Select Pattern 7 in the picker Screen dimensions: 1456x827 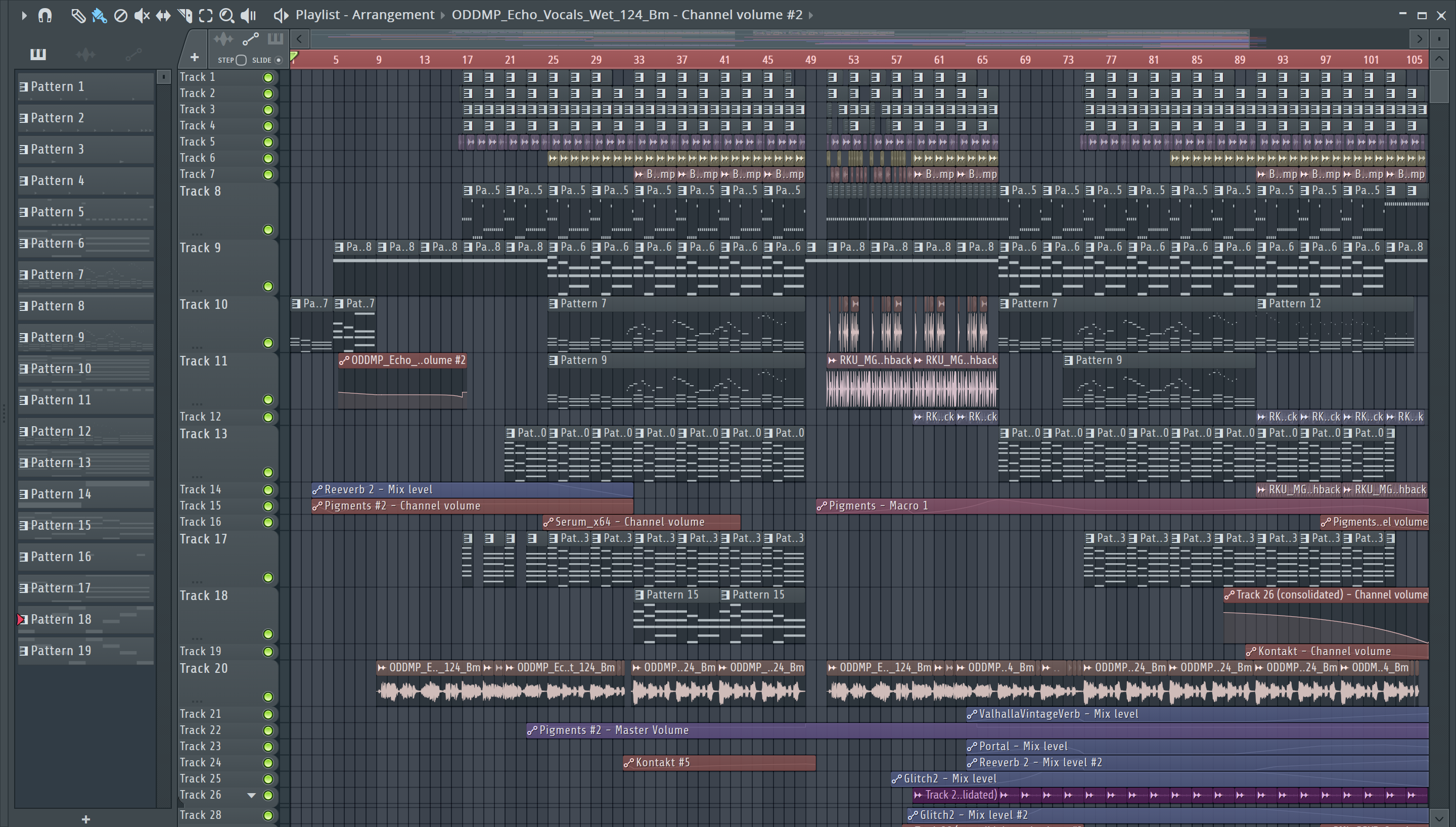tap(86, 274)
